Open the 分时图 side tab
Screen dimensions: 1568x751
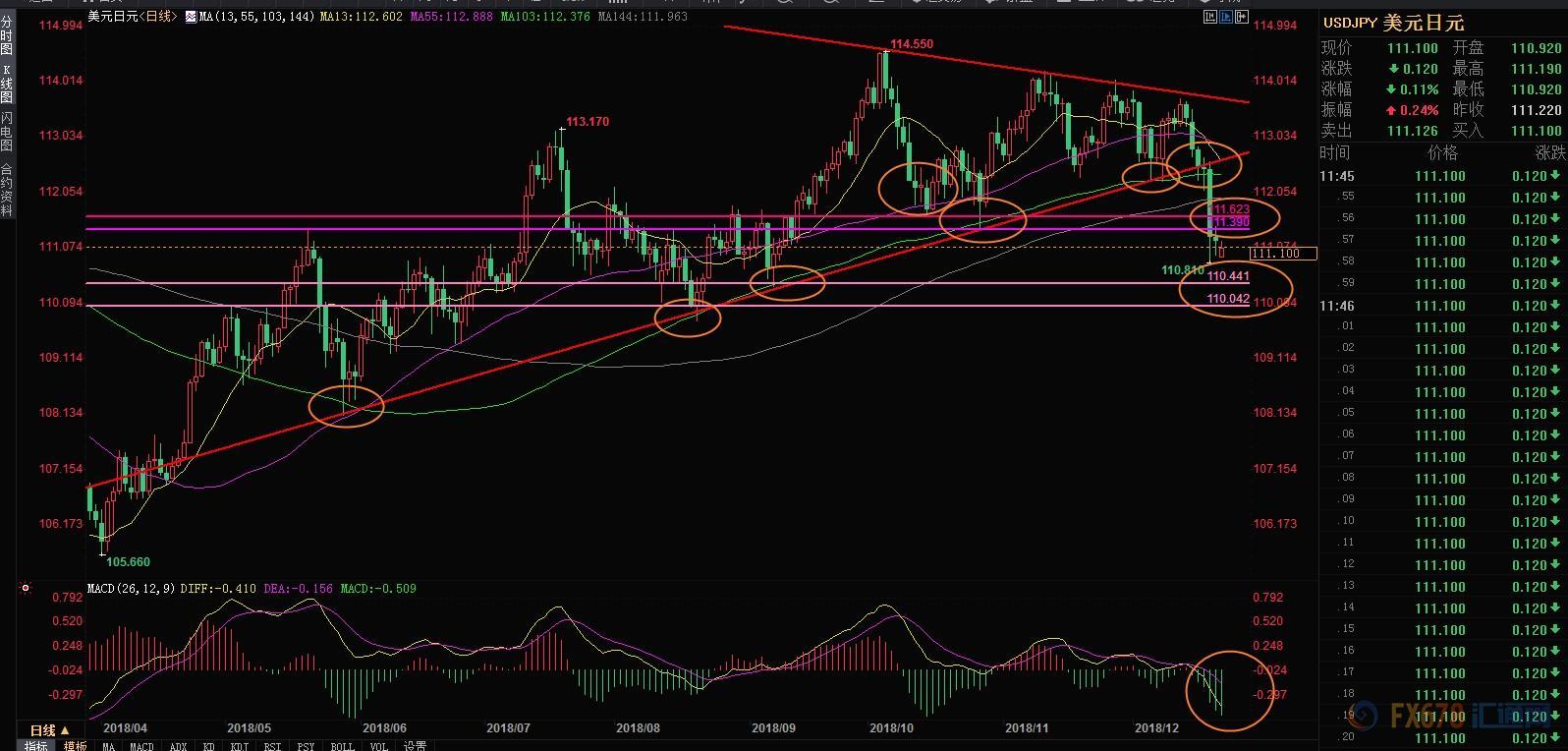coord(7,34)
